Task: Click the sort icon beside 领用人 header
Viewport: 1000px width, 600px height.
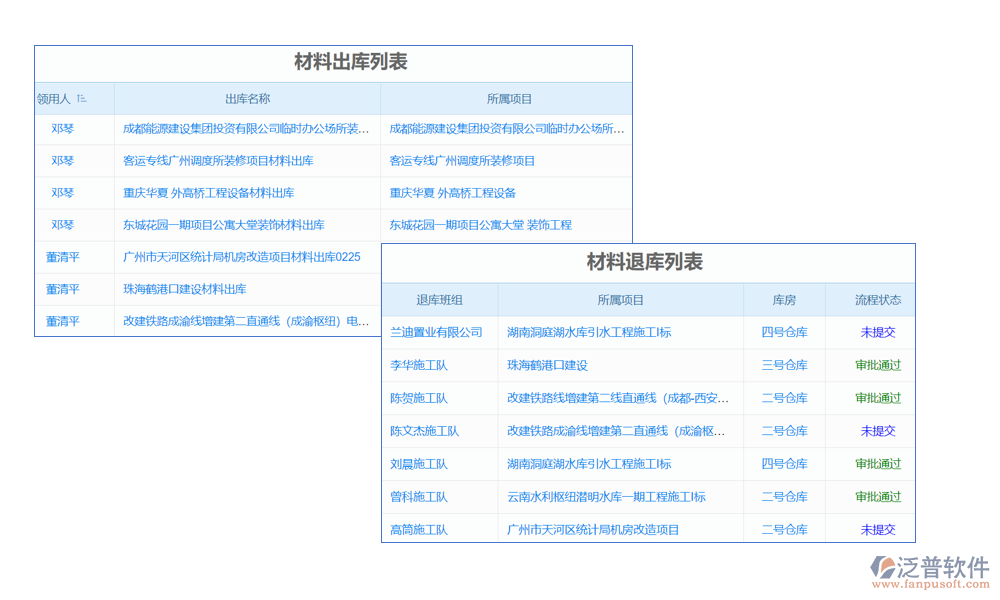Action: point(81,99)
